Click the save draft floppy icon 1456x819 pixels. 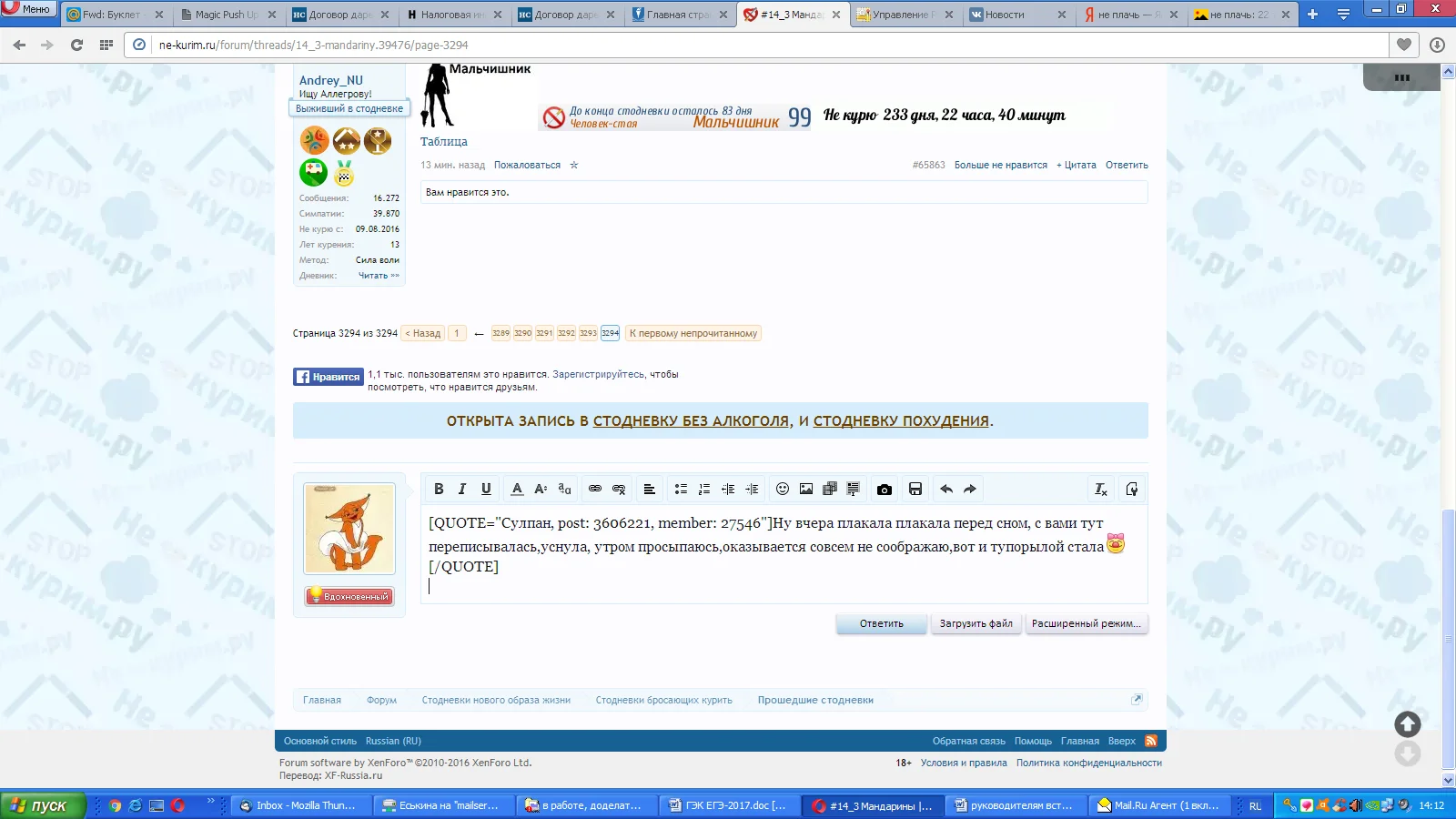915,489
